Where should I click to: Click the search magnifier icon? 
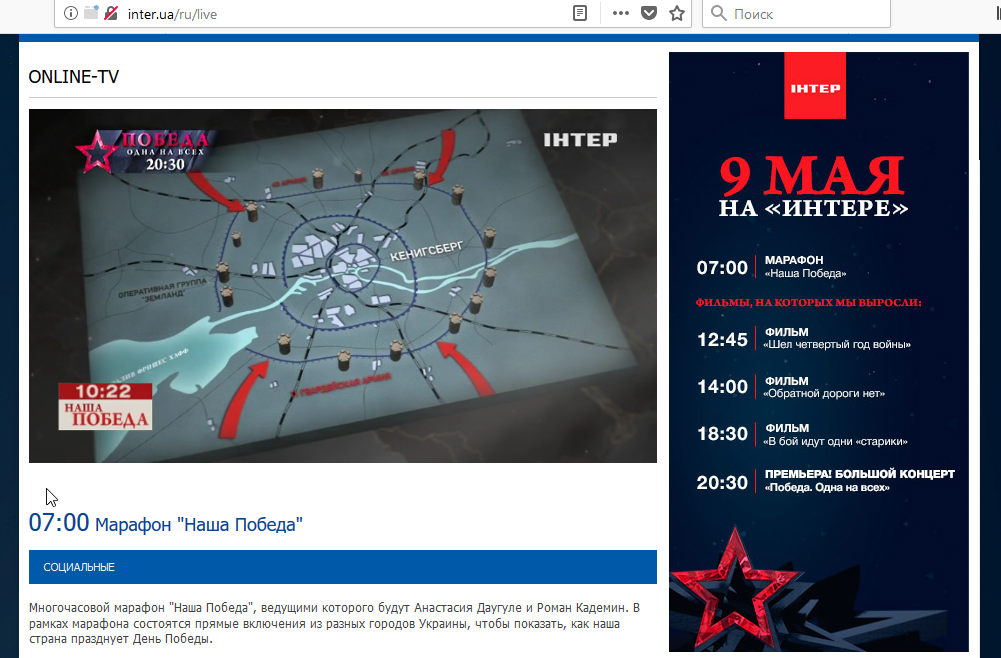point(719,13)
